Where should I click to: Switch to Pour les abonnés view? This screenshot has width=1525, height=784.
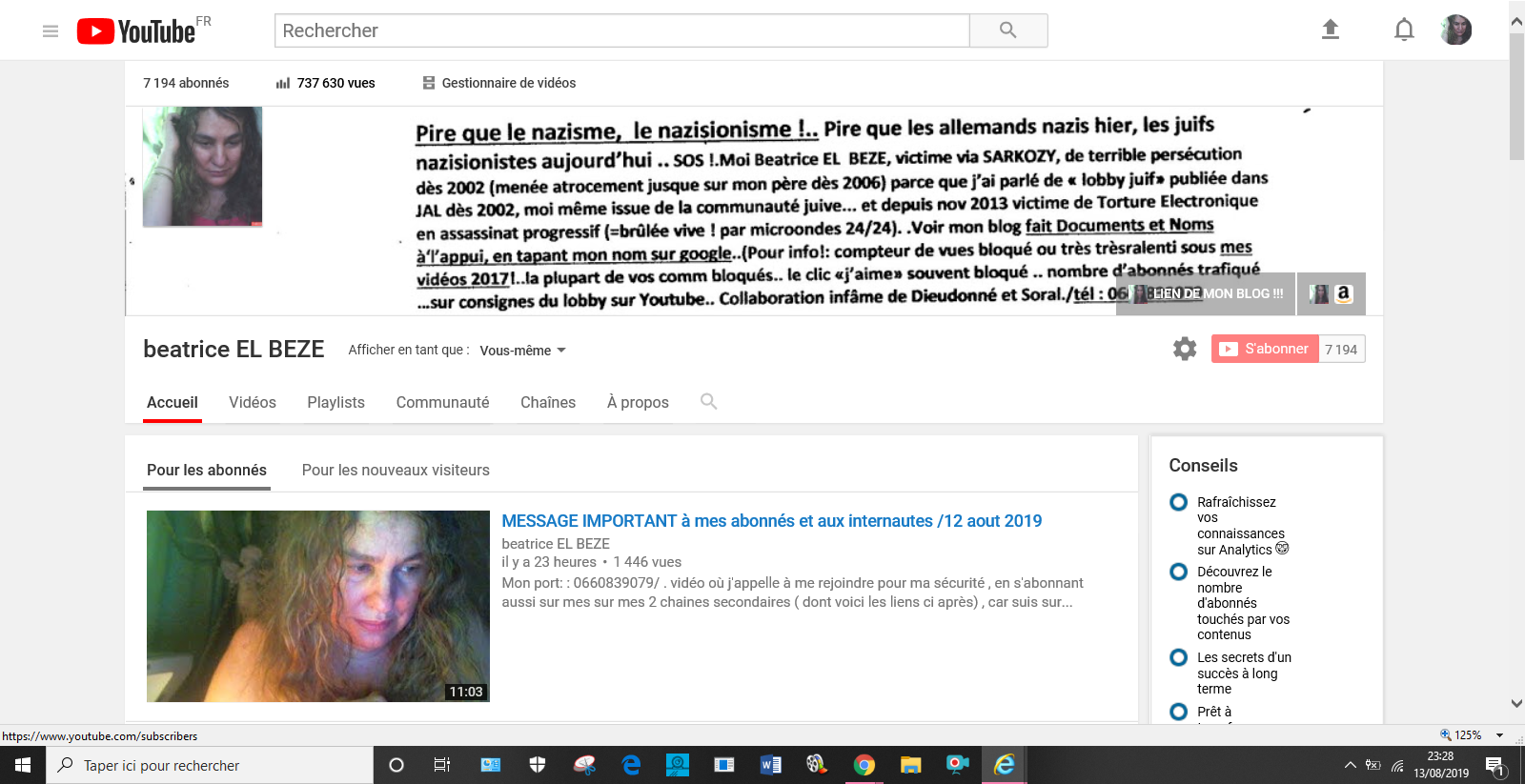pos(207,471)
